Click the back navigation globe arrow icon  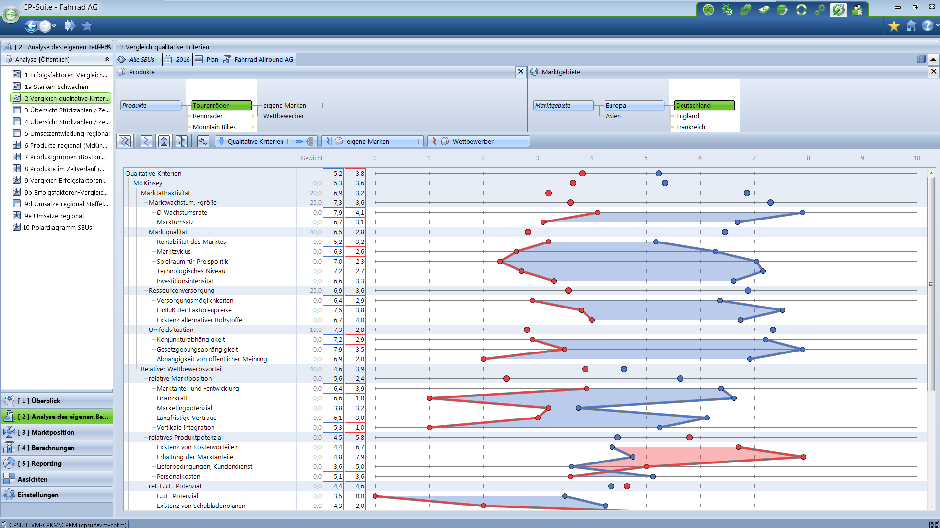click(31, 26)
